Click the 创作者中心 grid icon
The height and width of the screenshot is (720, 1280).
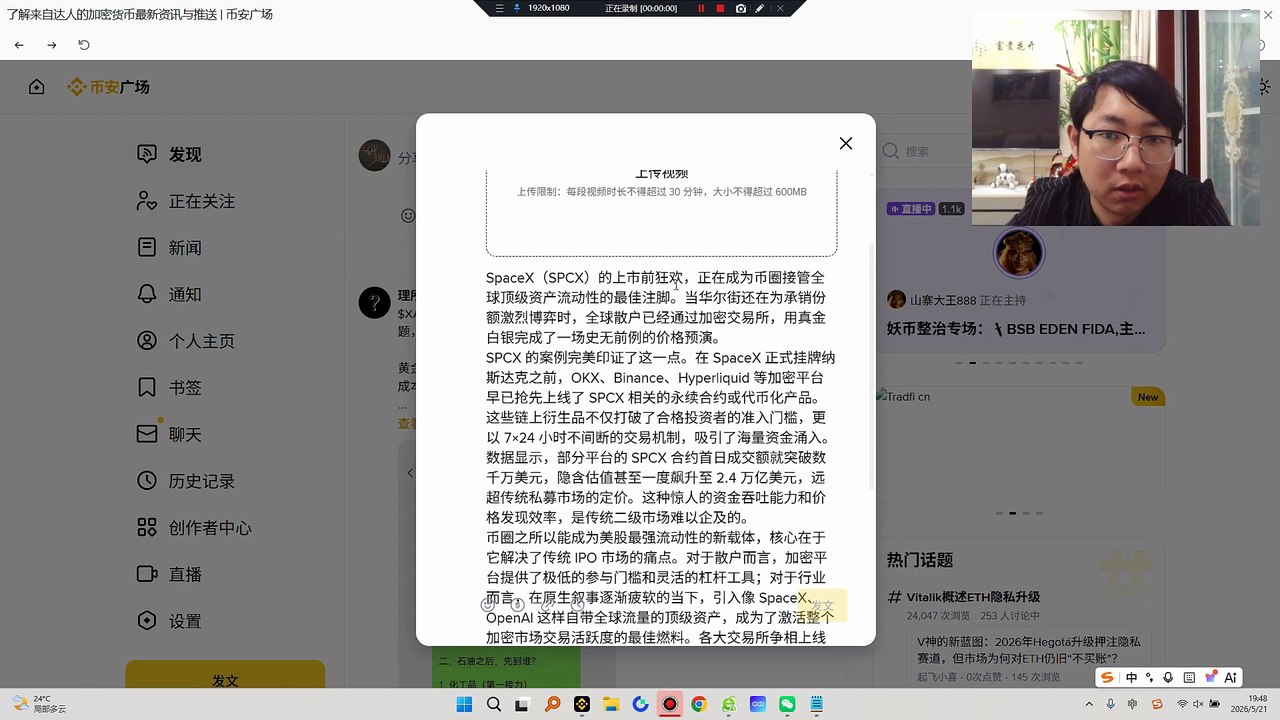147,527
